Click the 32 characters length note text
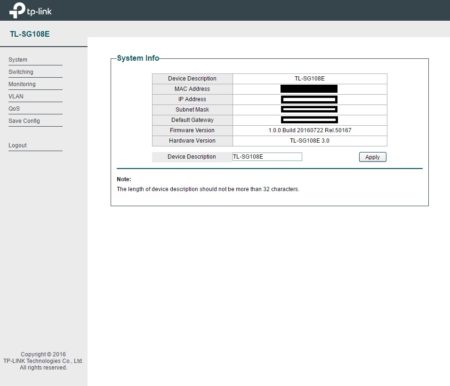 tap(208, 189)
